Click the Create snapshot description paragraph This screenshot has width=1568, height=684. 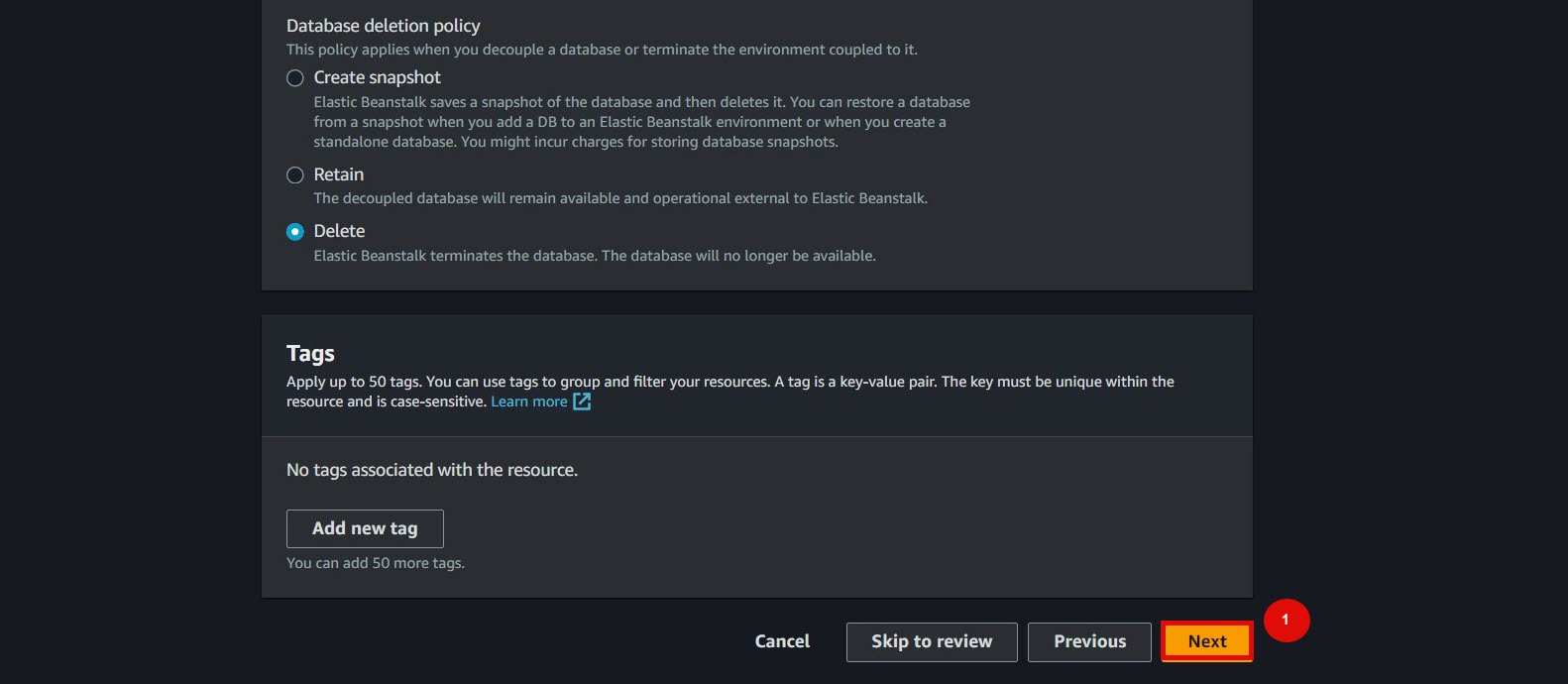coord(642,122)
